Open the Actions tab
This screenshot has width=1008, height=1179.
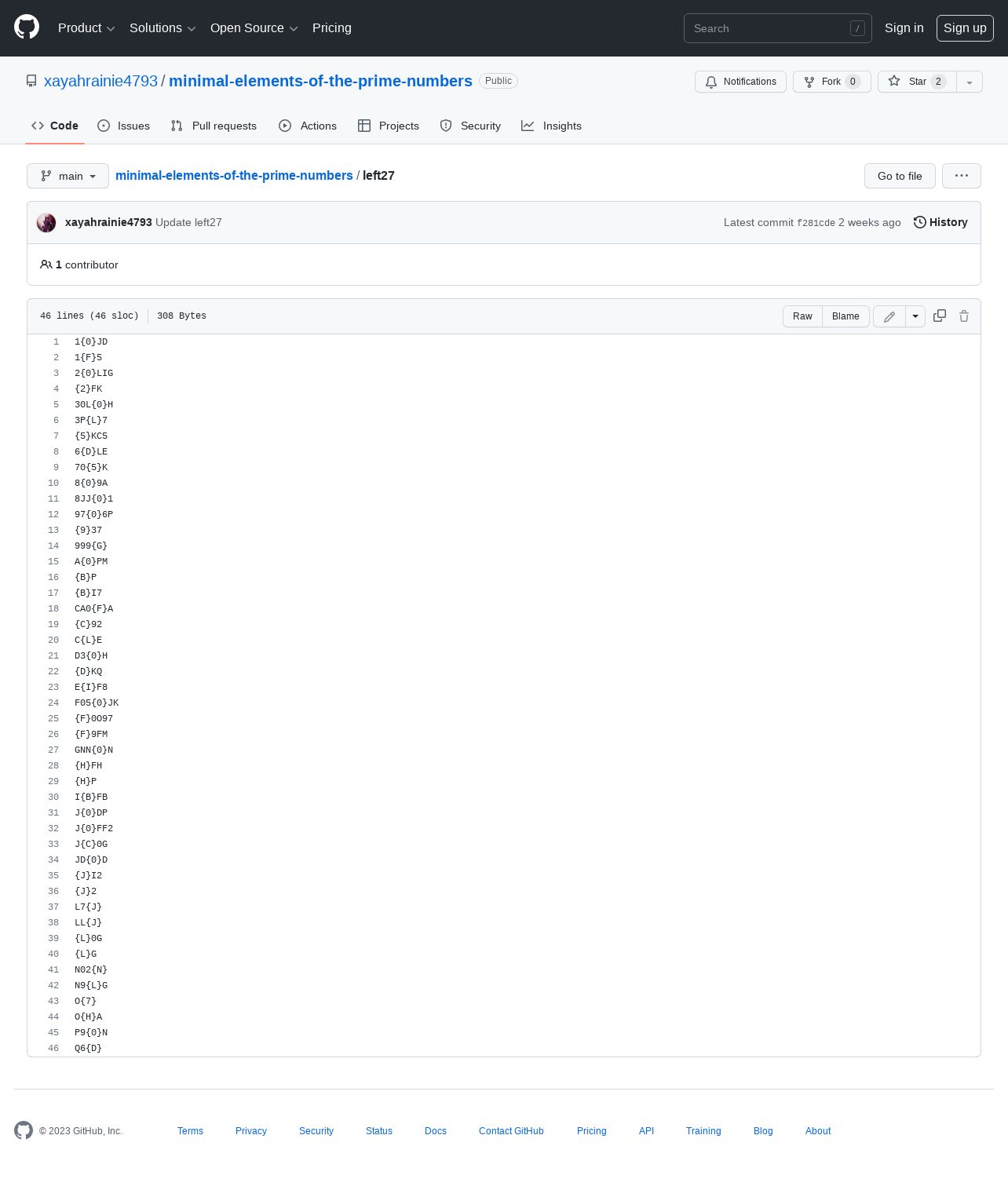coord(308,126)
